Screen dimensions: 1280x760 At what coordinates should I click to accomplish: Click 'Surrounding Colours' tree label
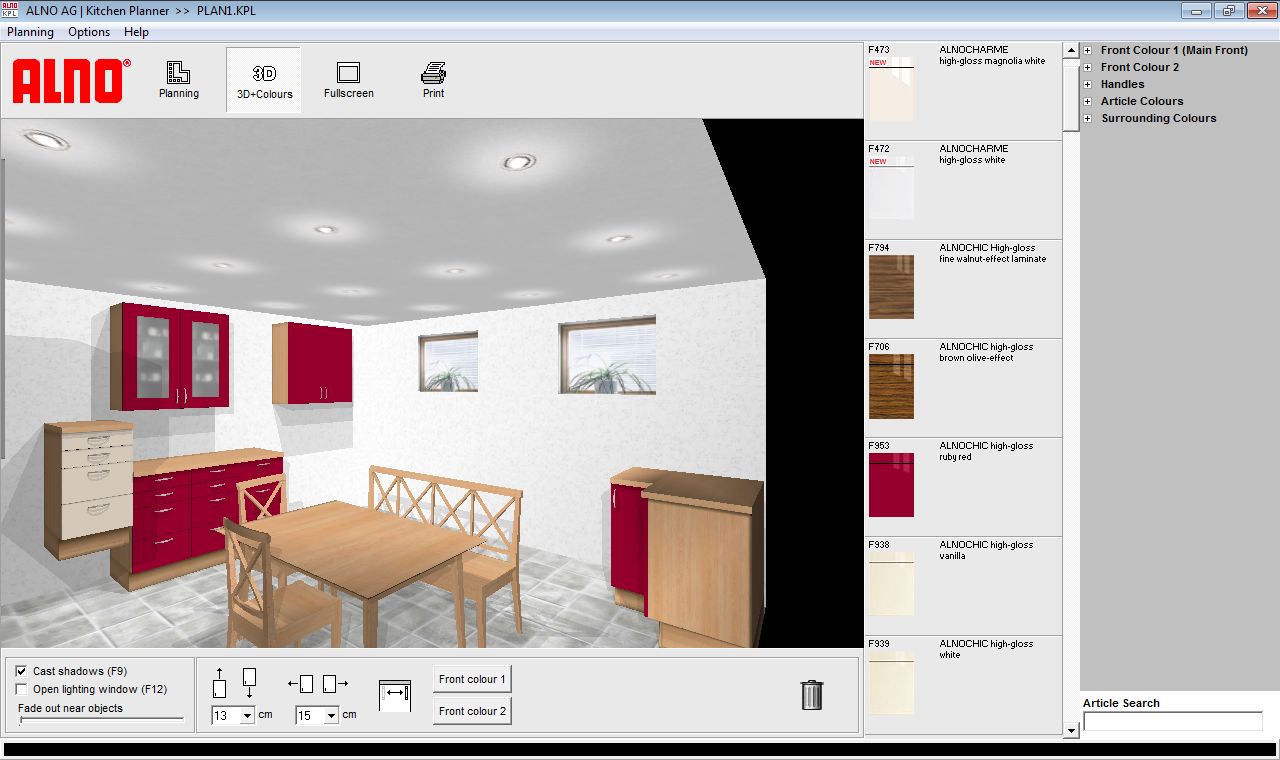tap(1159, 118)
